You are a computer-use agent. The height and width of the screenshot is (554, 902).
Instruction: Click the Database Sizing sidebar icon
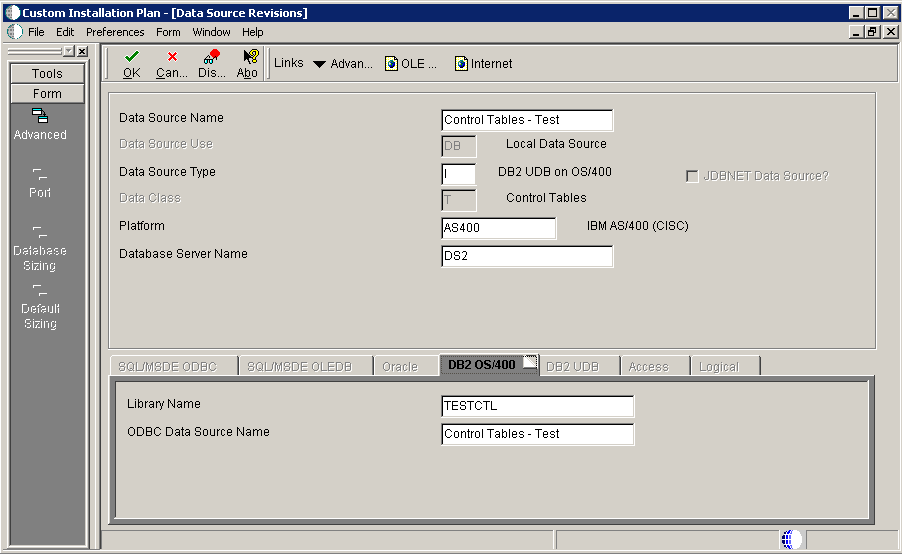(x=40, y=232)
